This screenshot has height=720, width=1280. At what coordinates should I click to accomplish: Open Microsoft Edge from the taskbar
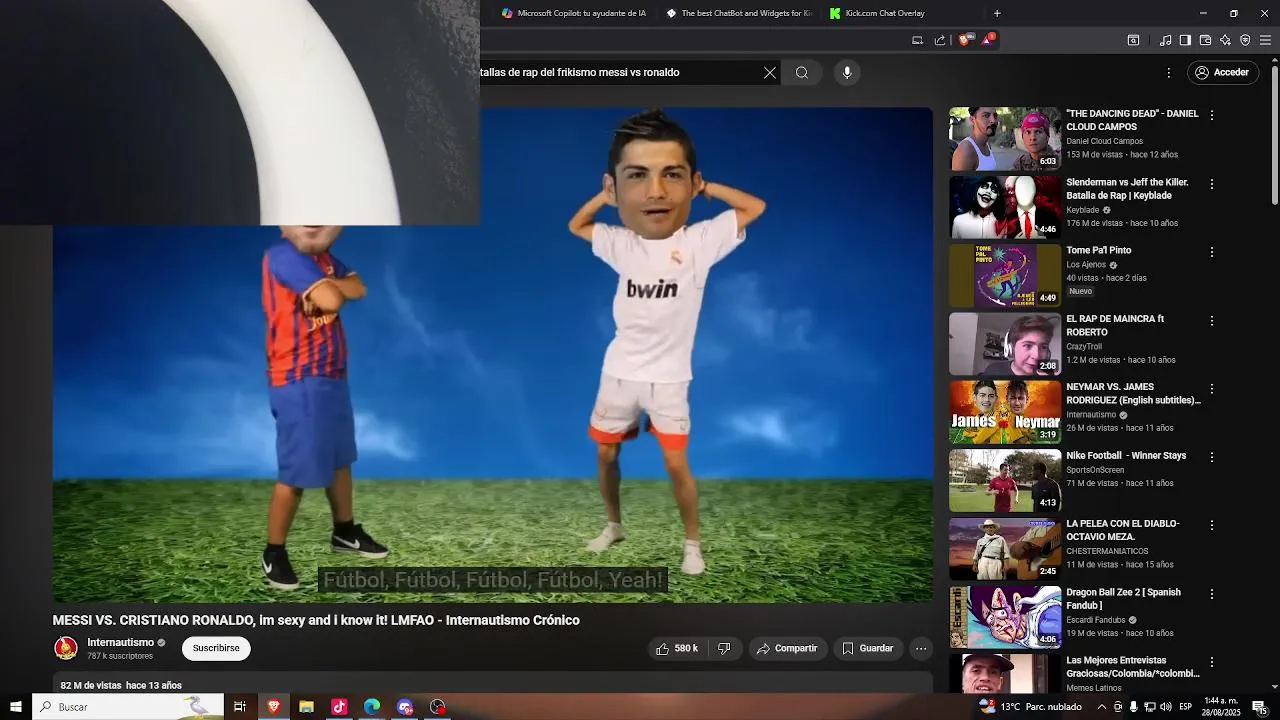372,707
